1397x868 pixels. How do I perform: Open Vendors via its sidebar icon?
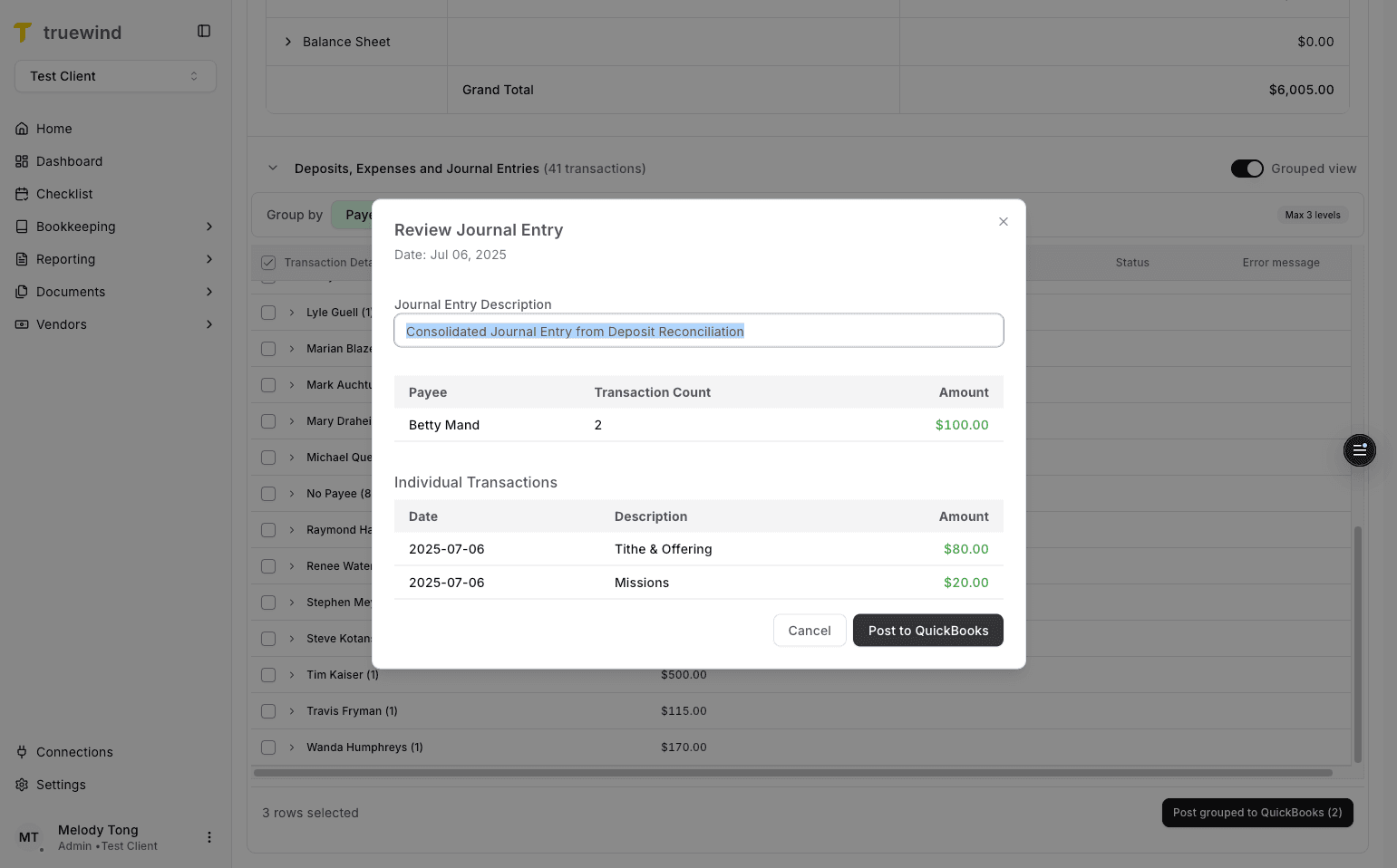click(x=21, y=323)
